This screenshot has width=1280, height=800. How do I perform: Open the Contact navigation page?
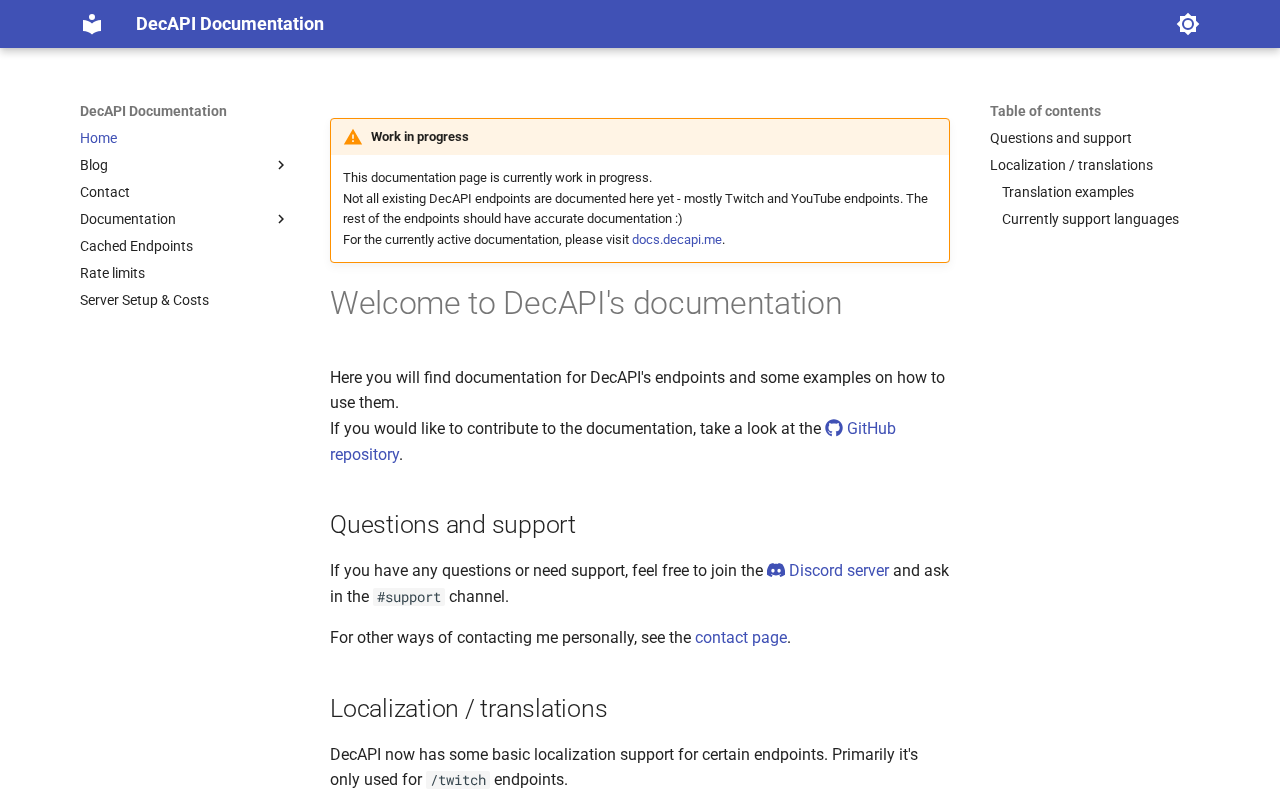pos(105,192)
